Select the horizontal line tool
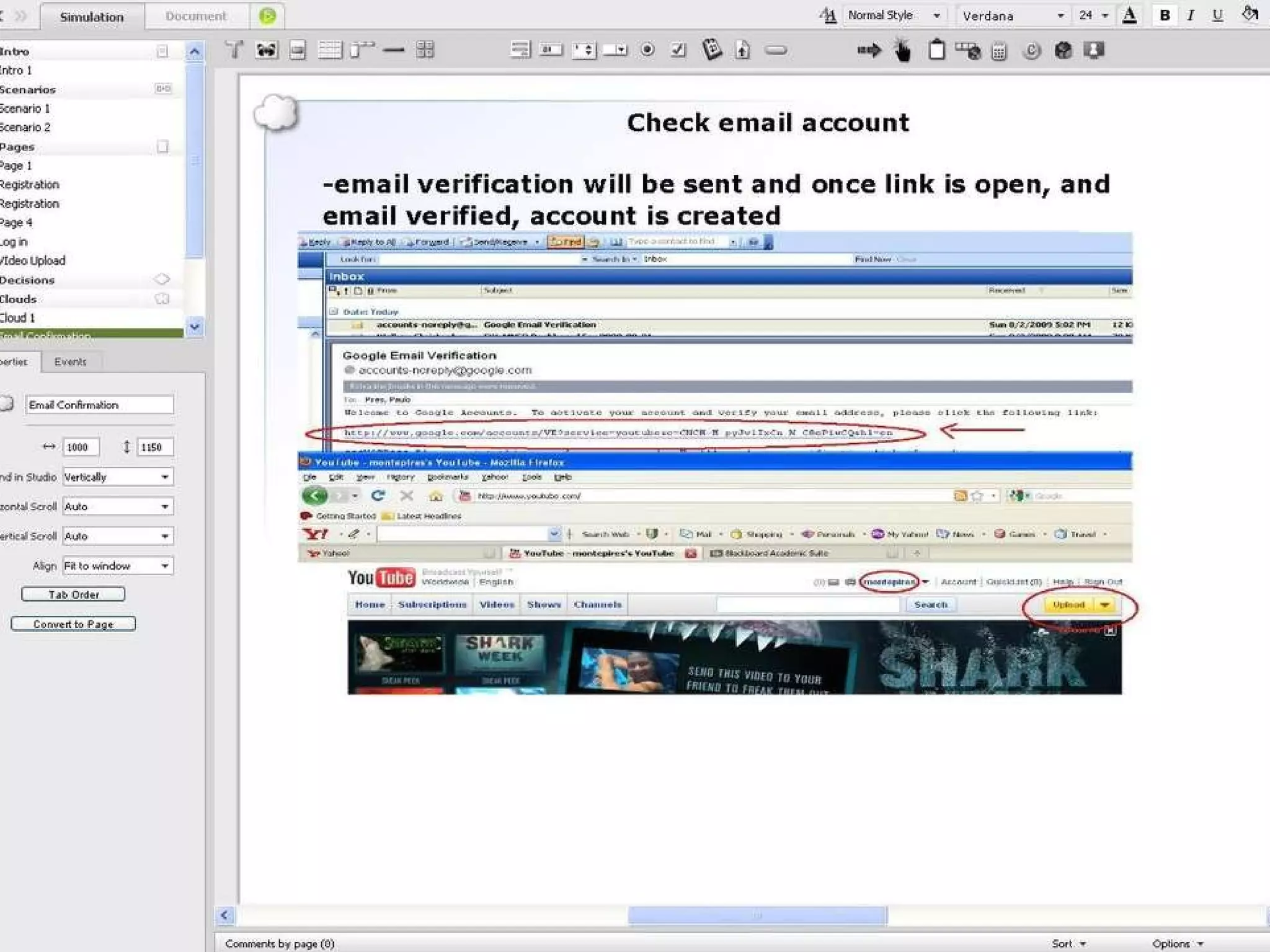 [x=394, y=50]
